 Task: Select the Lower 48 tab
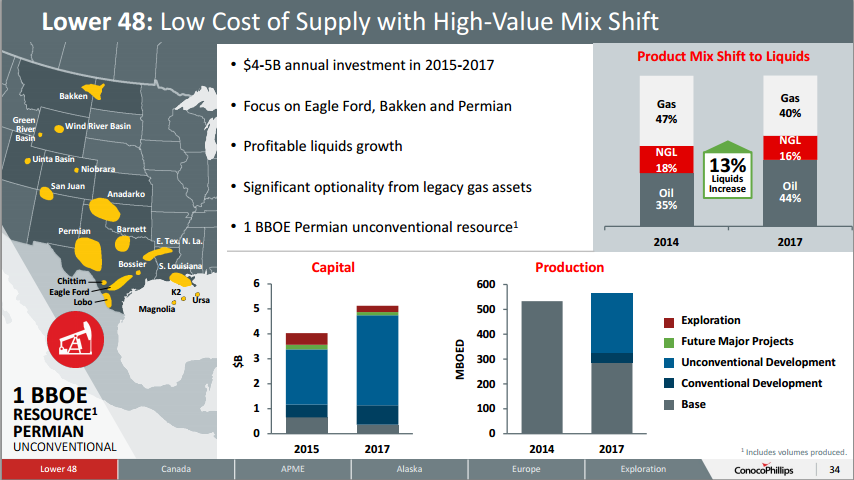click(59, 469)
